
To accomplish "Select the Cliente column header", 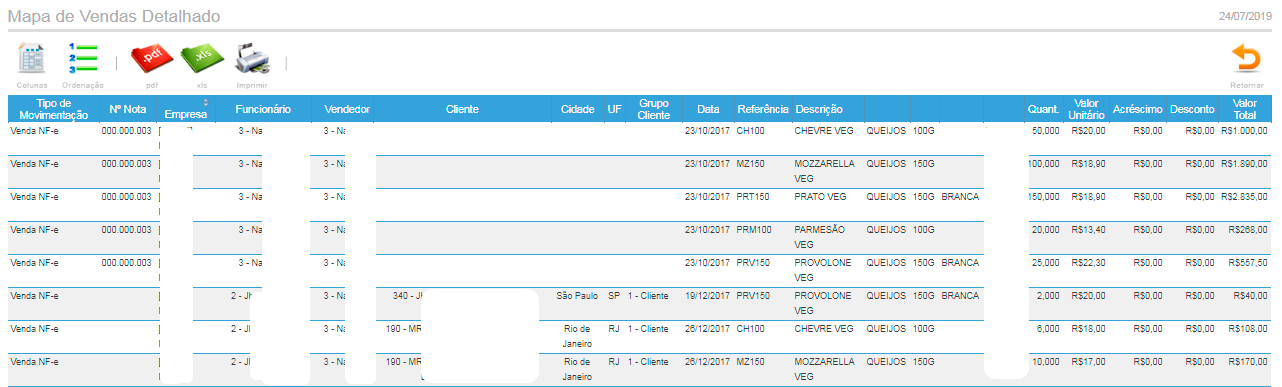I will pos(462,109).
